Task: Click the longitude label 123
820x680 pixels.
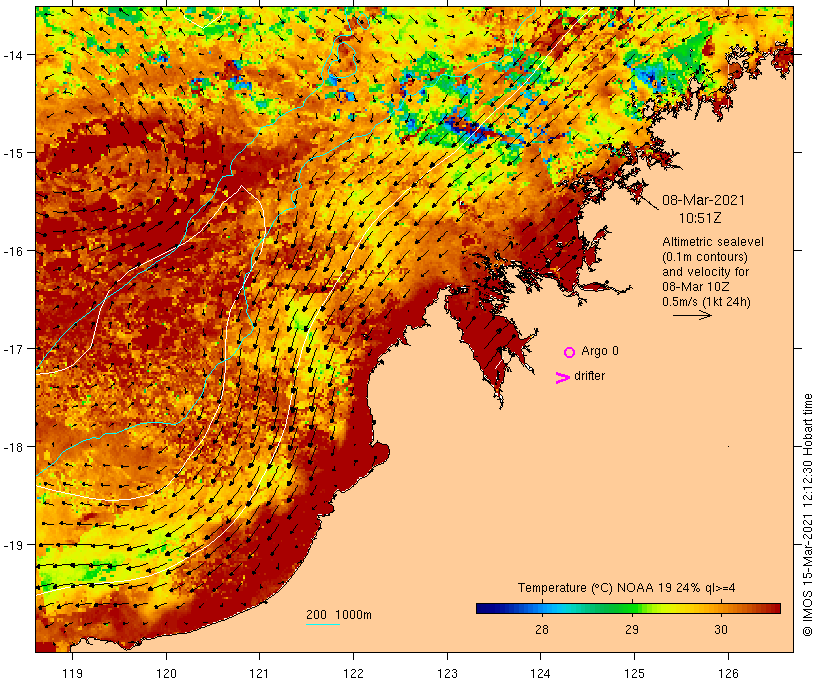Action: tap(447, 673)
